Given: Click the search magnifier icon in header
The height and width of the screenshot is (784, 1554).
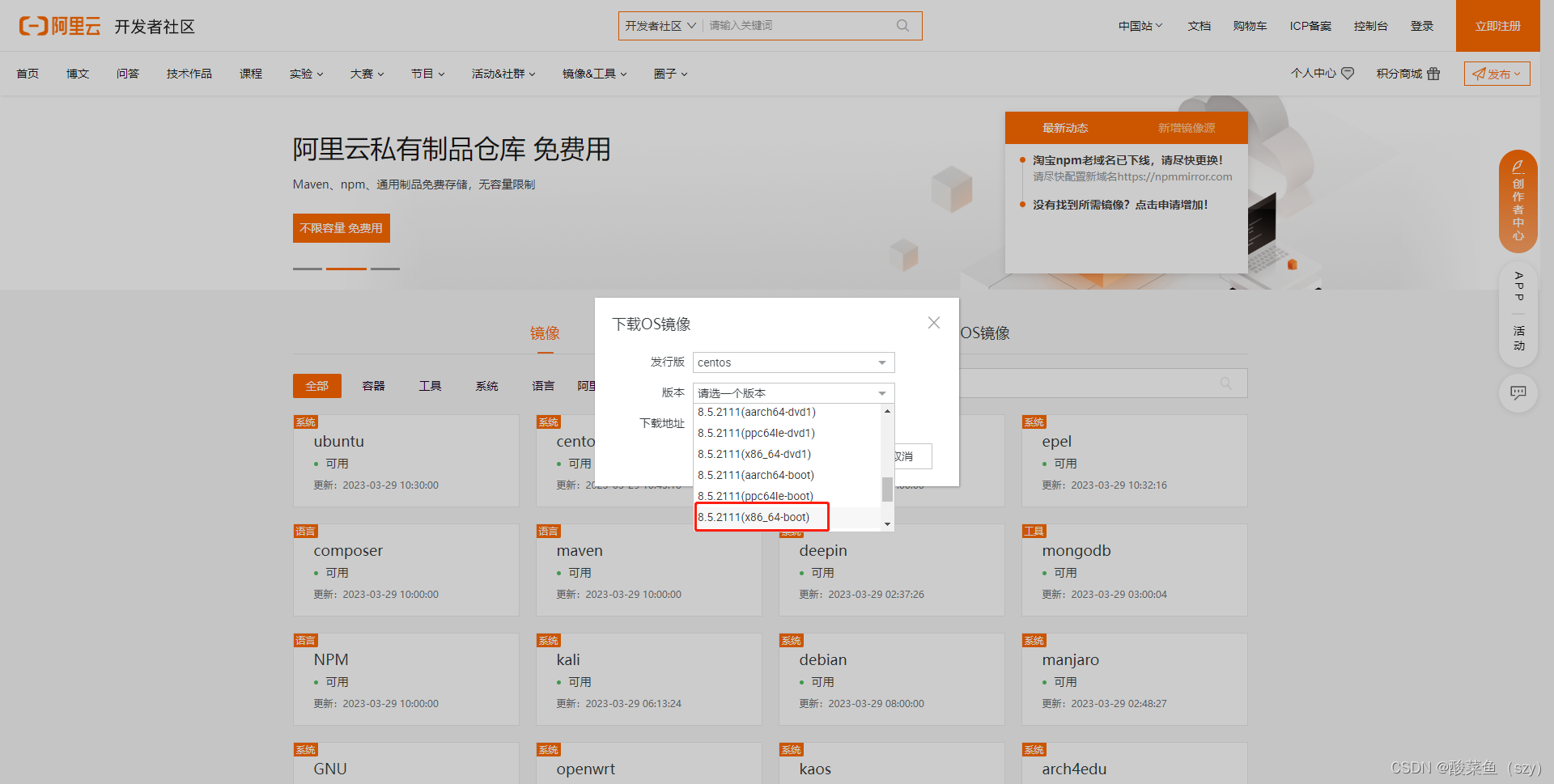Looking at the screenshot, I should point(902,26).
